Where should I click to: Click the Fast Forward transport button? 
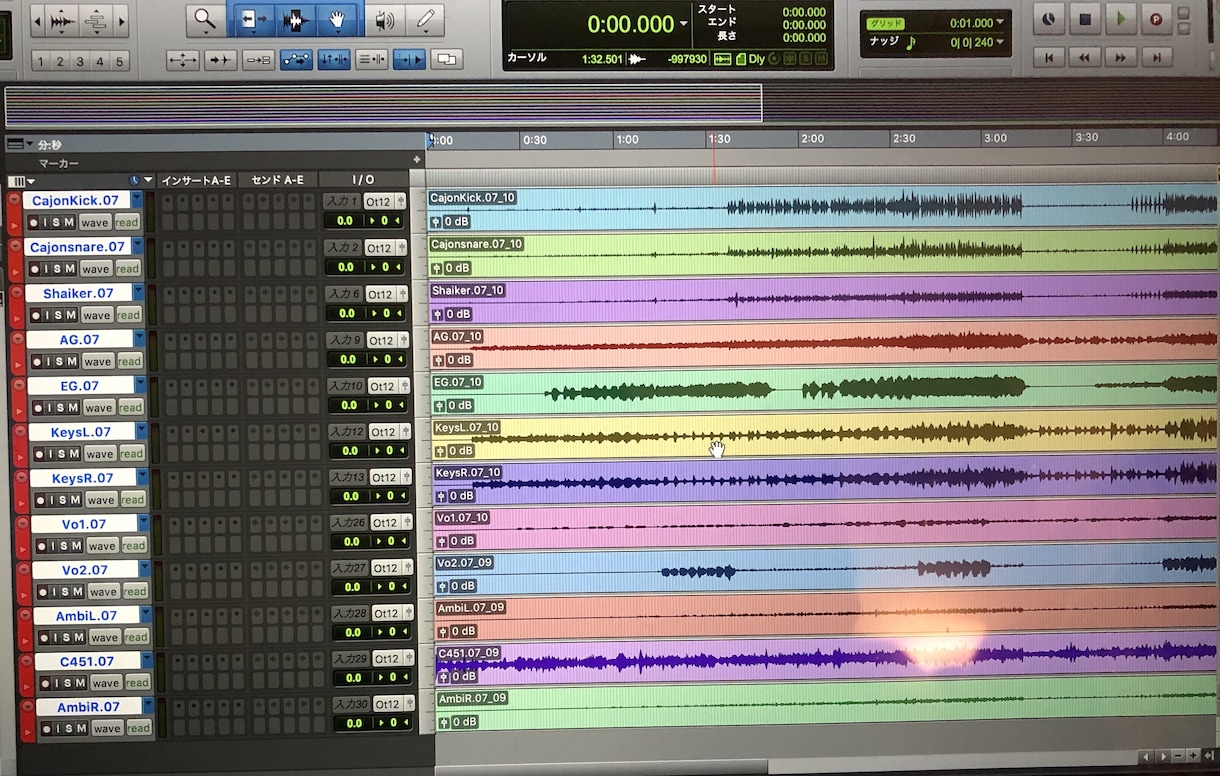(x=1120, y=58)
